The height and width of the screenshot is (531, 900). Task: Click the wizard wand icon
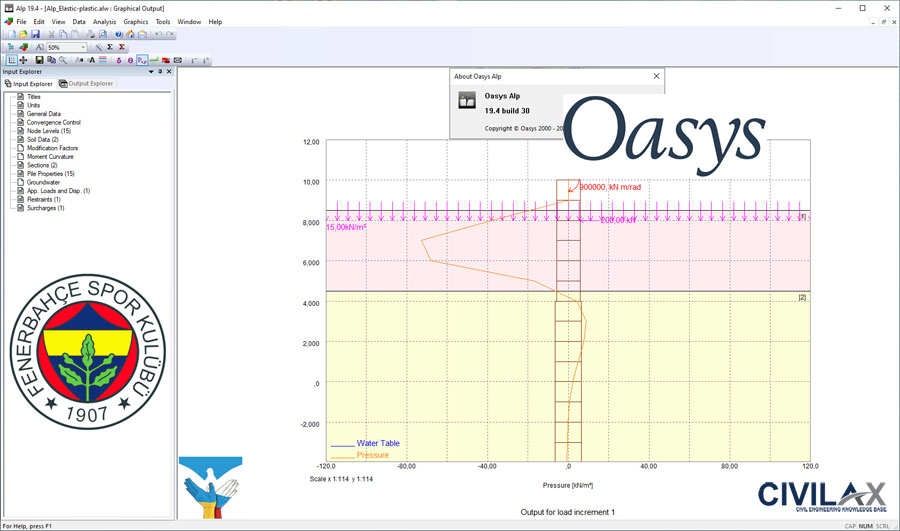(99, 47)
